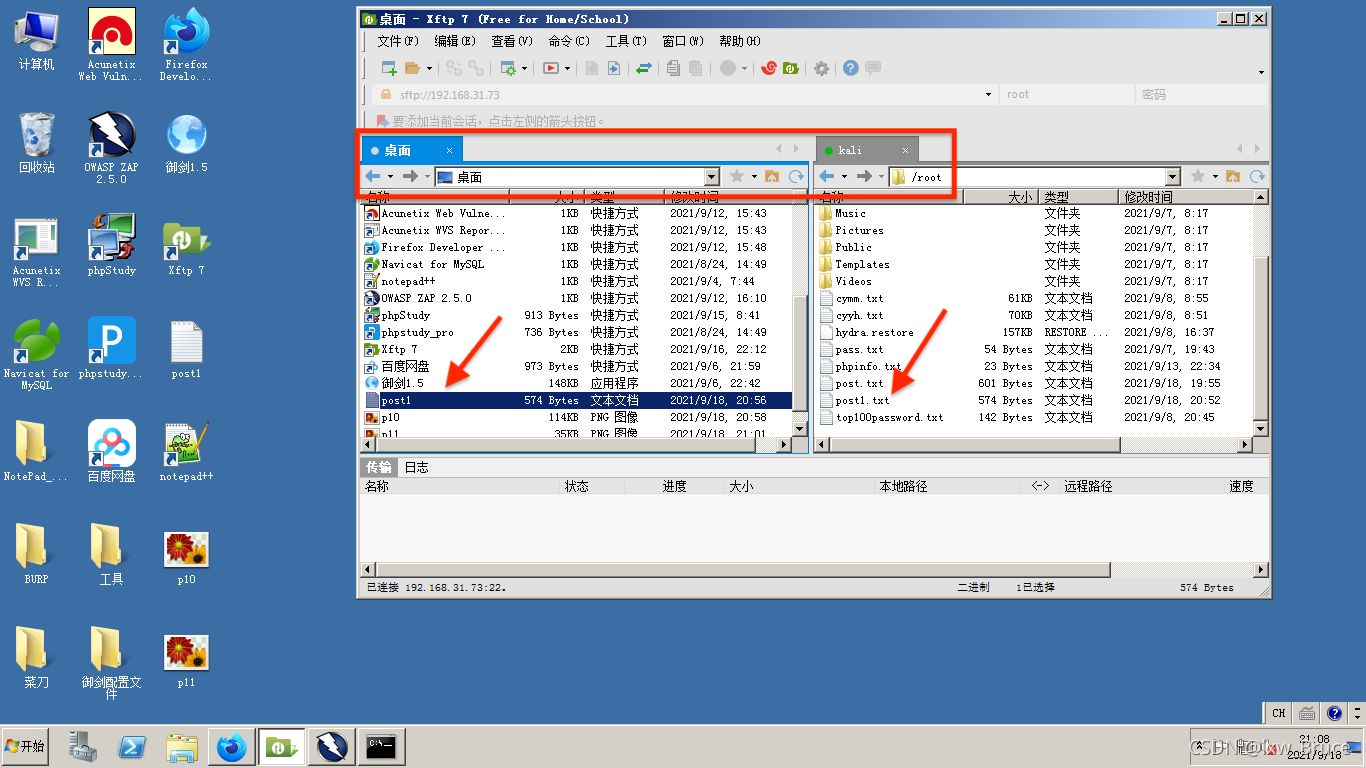Click the Synchronize folders arrows icon
Screen dimensions: 1366x768
pos(644,68)
